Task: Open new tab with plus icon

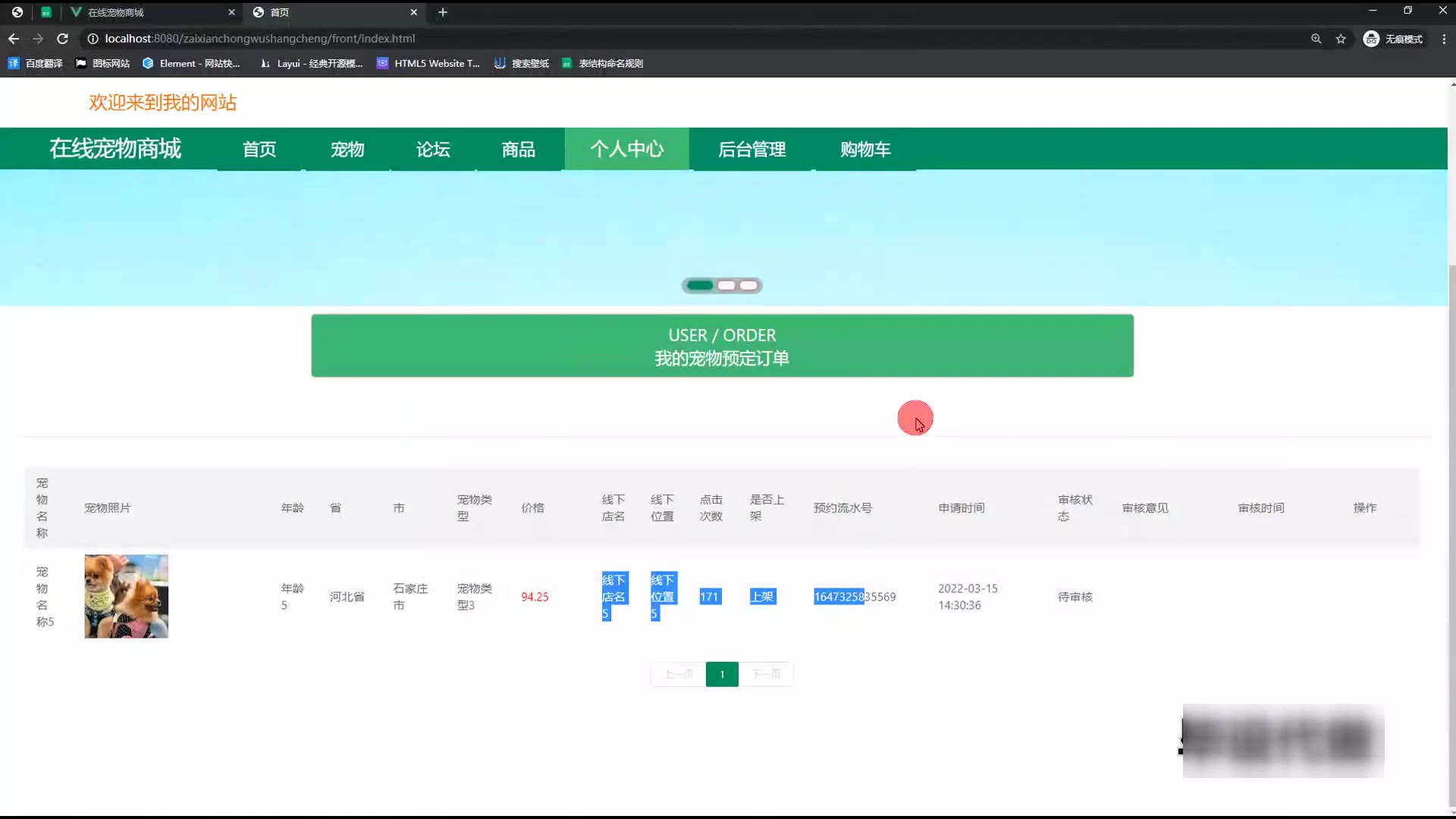Action: (x=443, y=12)
